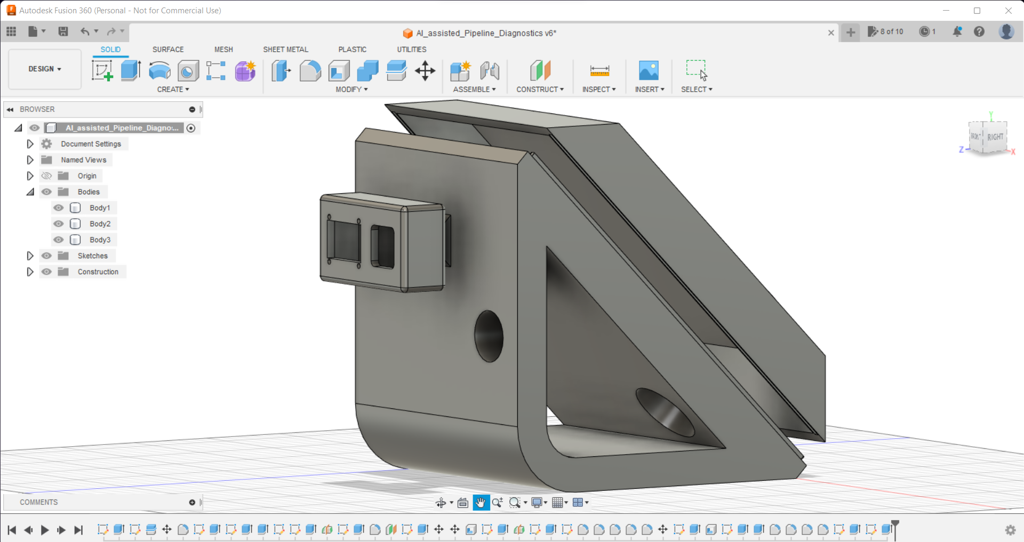Switch to the SHEET METAL tab
Screen dimensions: 1024x542
click(x=285, y=49)
